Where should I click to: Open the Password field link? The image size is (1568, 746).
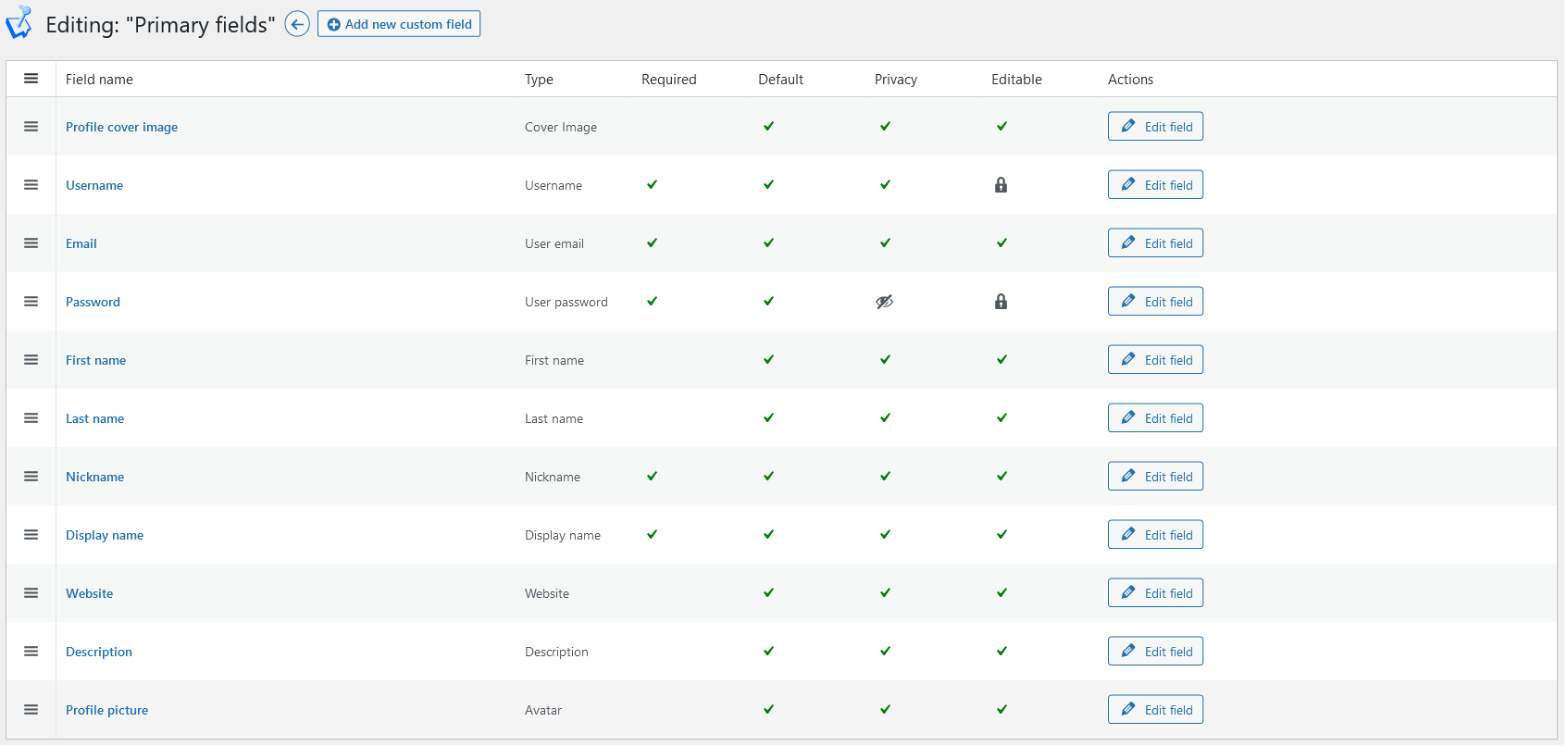(x=93, y=302)
